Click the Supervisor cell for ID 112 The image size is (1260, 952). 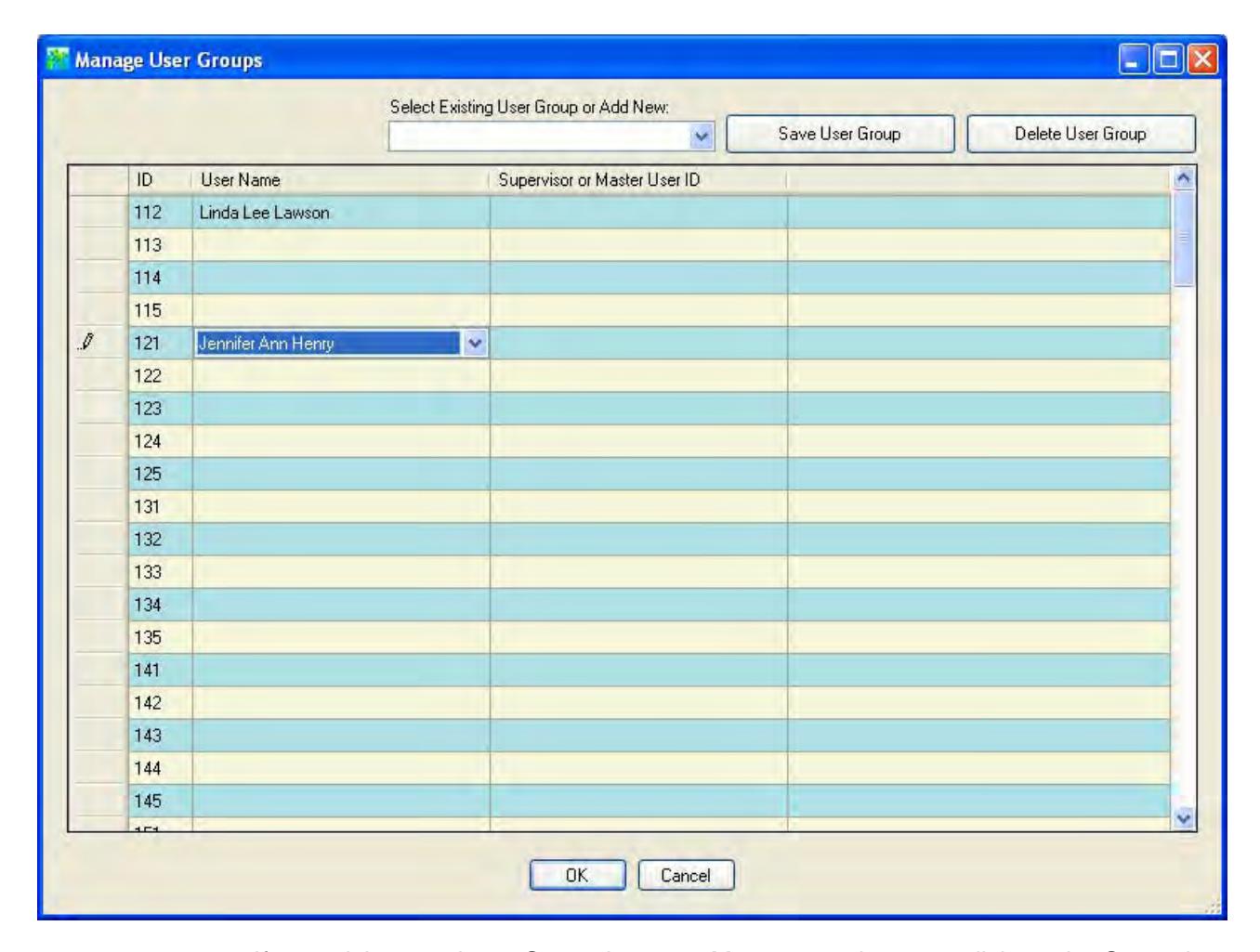[638, 213]
